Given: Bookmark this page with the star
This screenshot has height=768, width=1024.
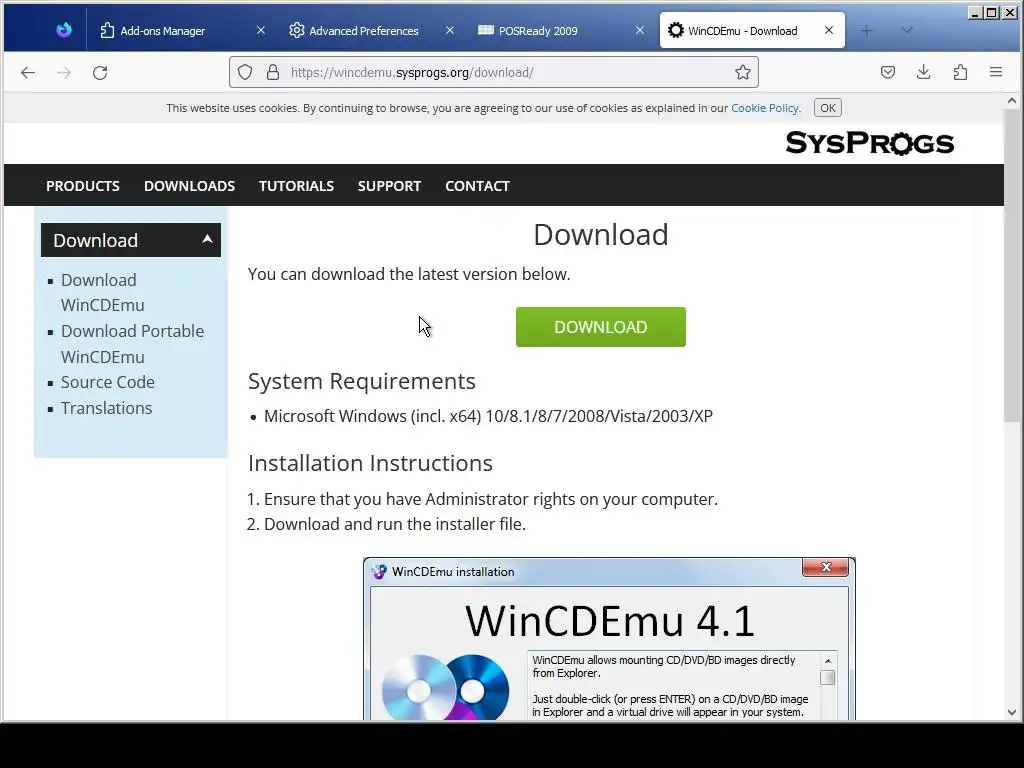Looking at the screenshot, I should click(743, 72).
